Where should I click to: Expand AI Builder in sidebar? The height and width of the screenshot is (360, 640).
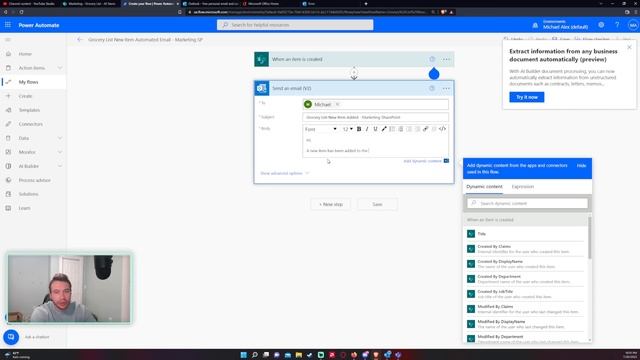60,166
